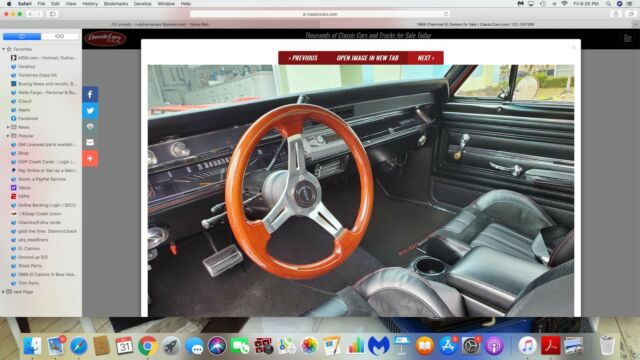The image size is (640, 360).
Task: Open the Kitsap Credit Union bookmark
Action: [36, 214]
